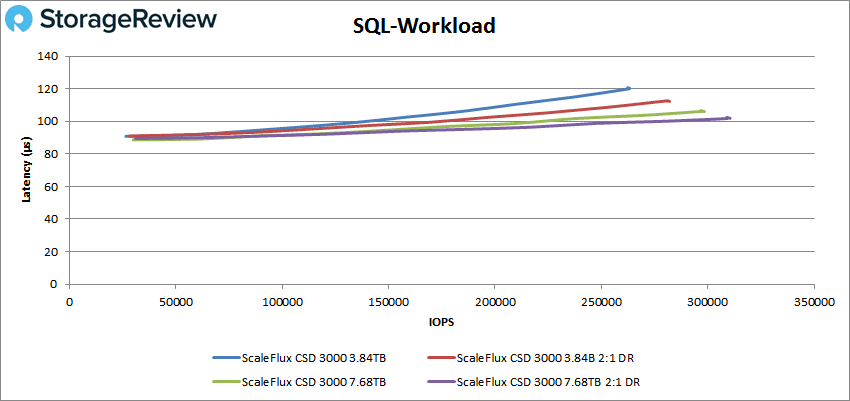The height and width of the screenshot is (401, 850).
Task: Select the SQL-Workload chart title
Action: click(424, 25)
